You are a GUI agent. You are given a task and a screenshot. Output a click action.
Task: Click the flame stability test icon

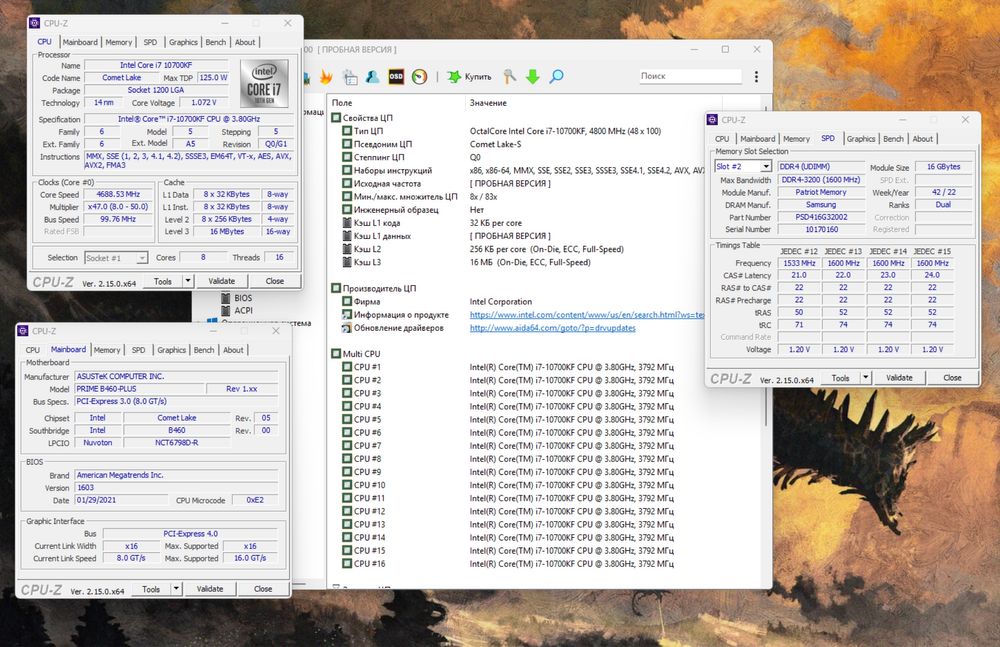tap(326, 77)
